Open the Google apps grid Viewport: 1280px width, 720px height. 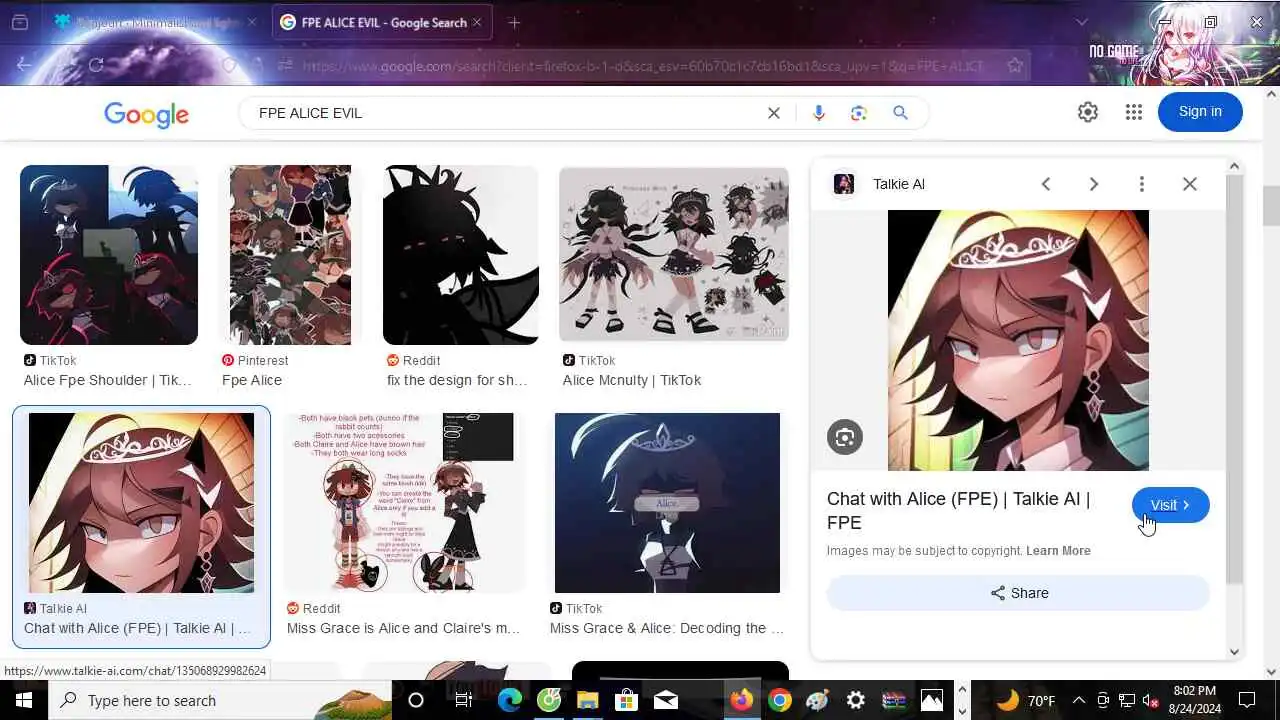coord(1133,112)
